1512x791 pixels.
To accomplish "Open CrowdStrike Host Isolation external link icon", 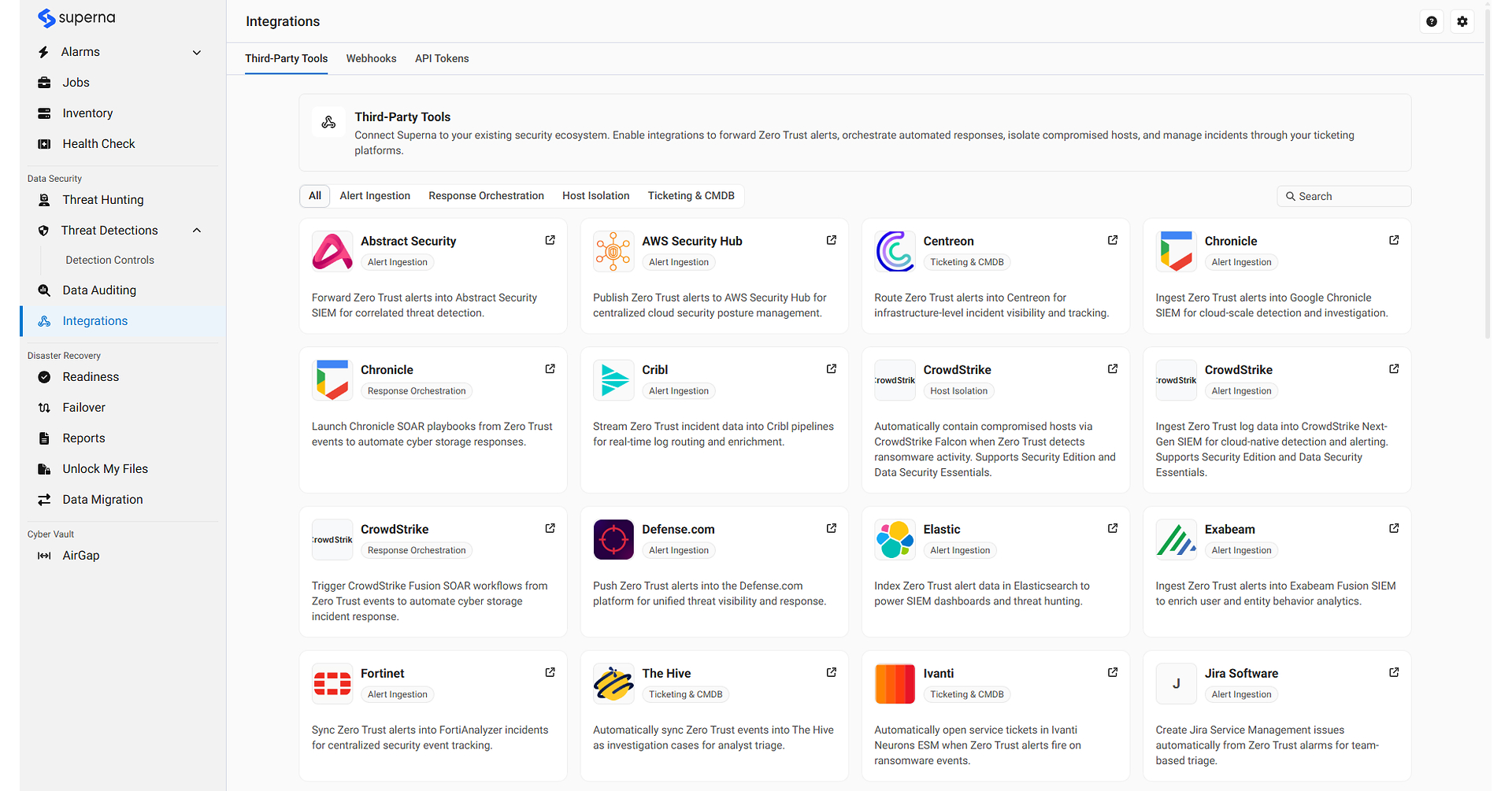I will (x=1113, y=368).
